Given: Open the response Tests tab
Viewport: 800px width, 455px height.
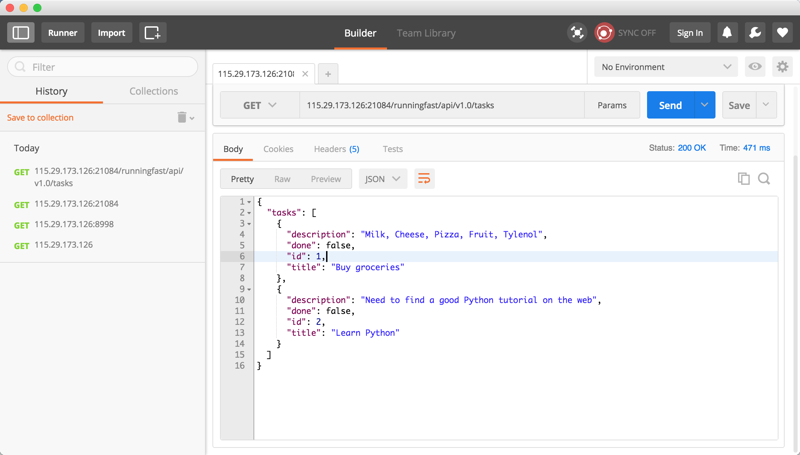Looking at the screenshot, I should 393,149.
